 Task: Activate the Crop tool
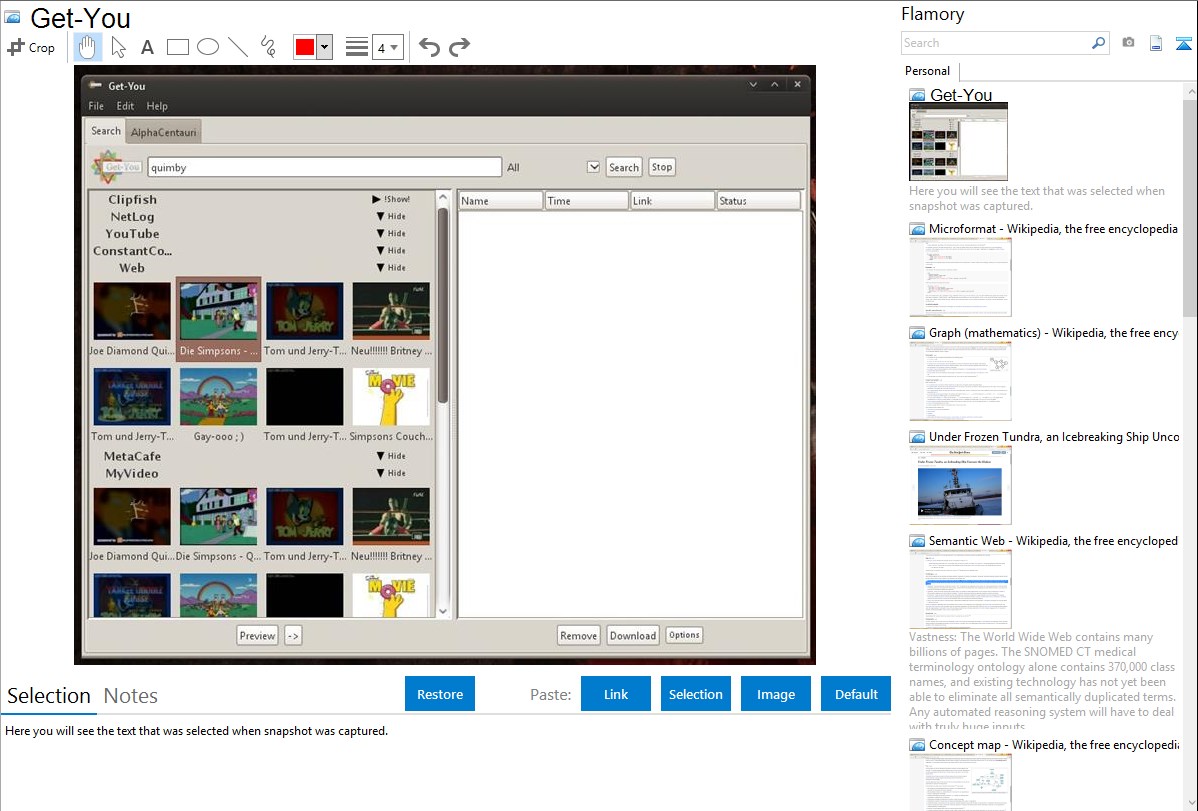(x=31, y=47)
